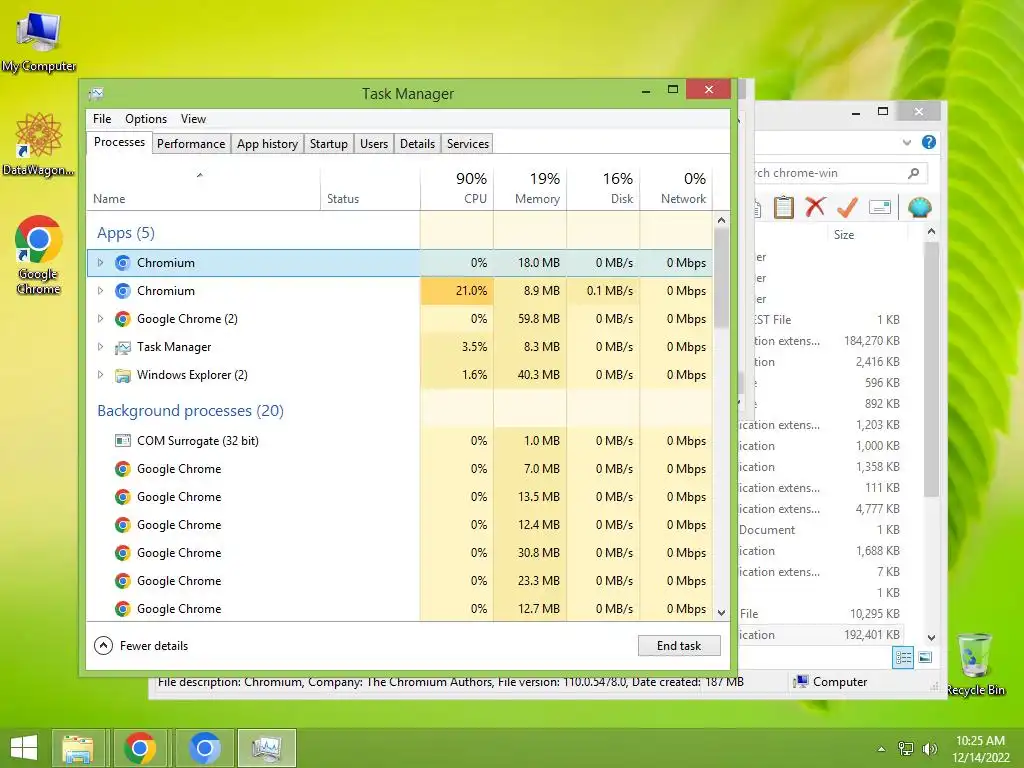Show hidden tray icons arrow

882,749
